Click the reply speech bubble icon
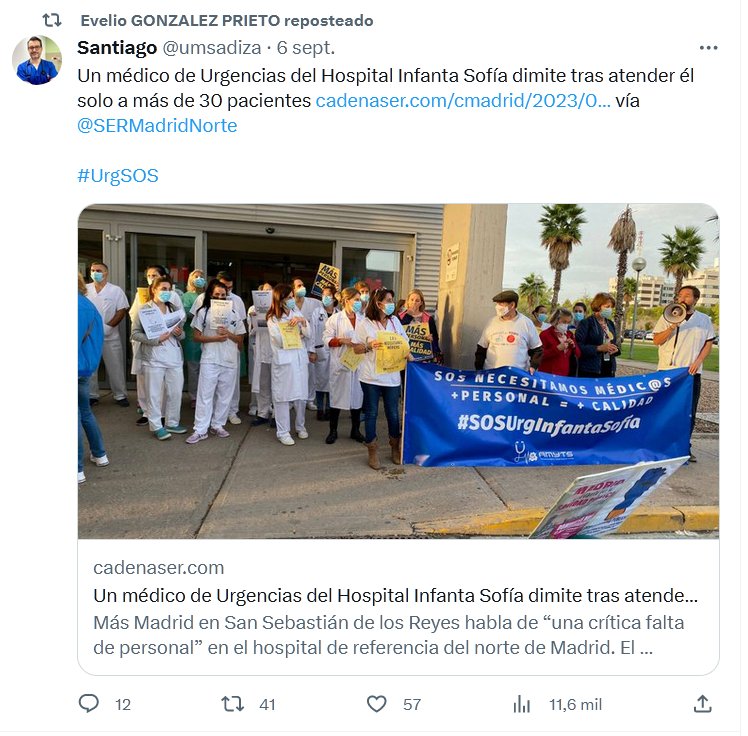The image size is (748, 736). (88, 704)
